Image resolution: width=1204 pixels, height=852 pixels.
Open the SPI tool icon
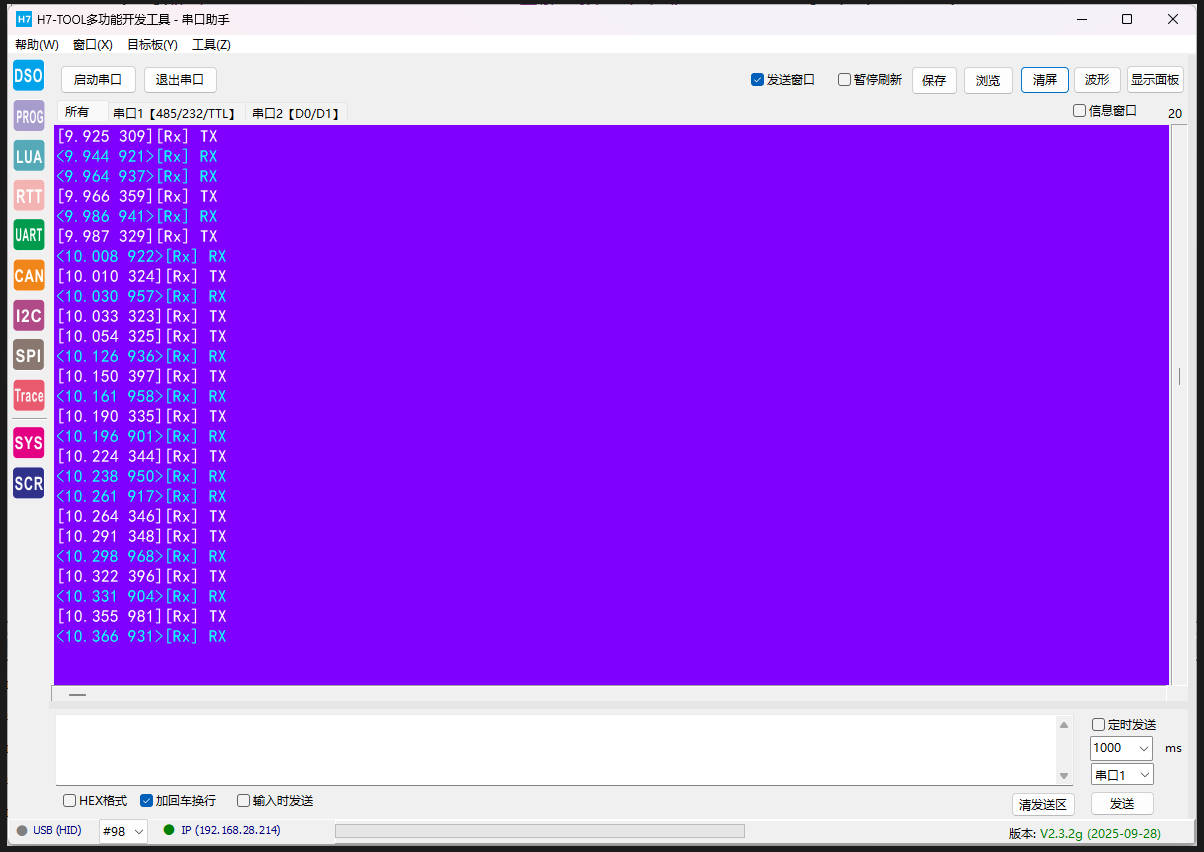click(28, 355)
